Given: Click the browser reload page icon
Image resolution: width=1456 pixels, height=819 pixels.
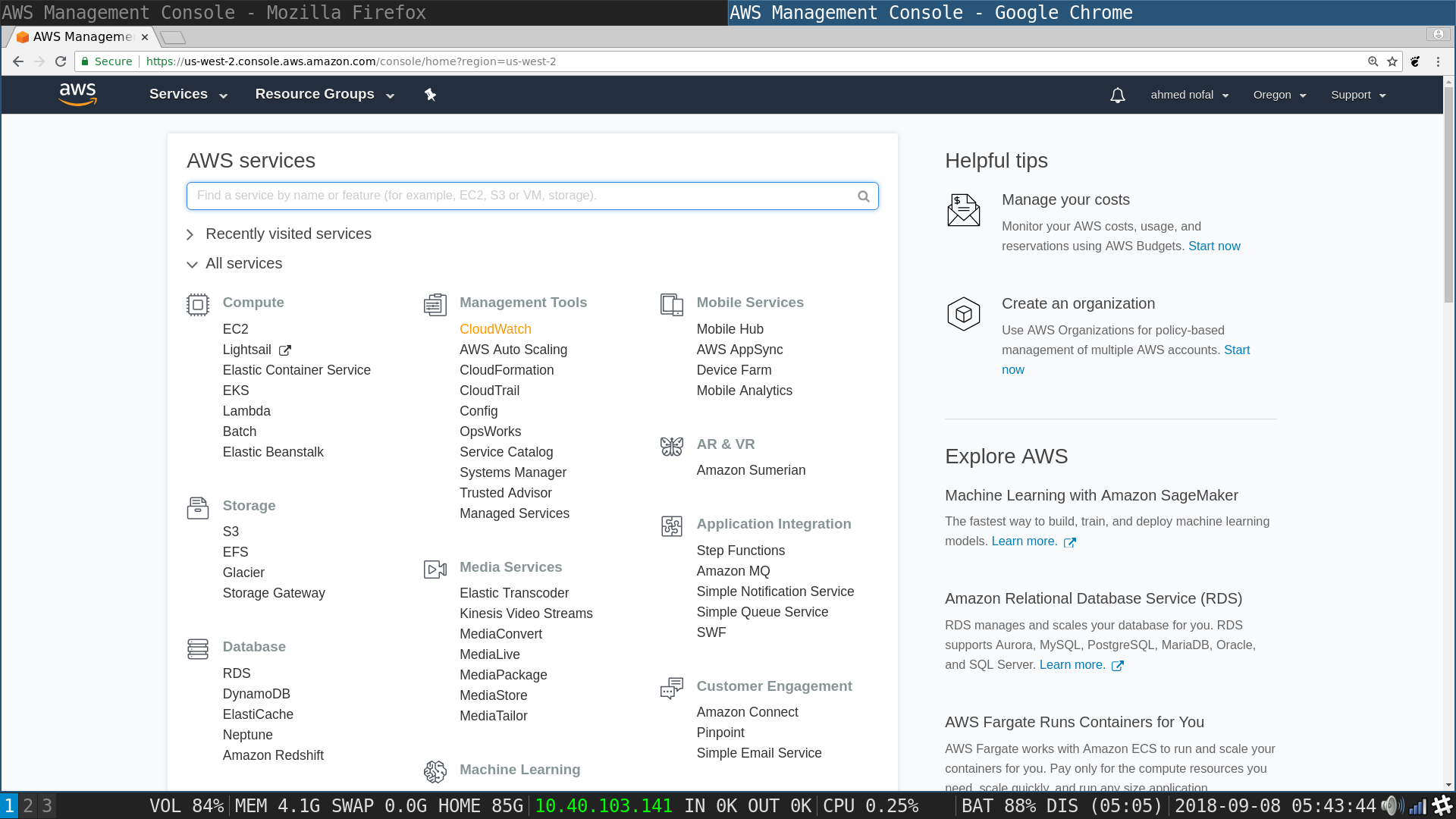Looking at the screenshot, I should 61,61.
